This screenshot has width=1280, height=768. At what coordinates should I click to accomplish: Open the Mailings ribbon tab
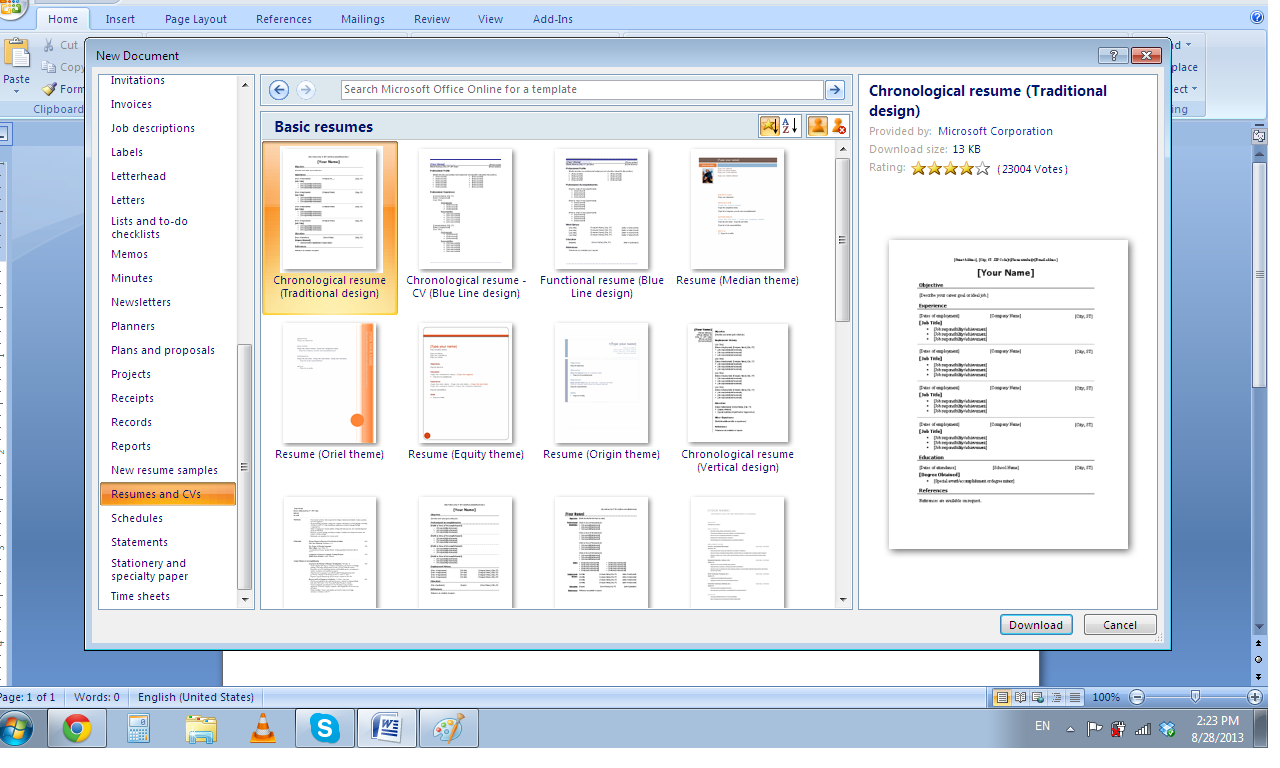pyautogui.click(x=362, y=19)
